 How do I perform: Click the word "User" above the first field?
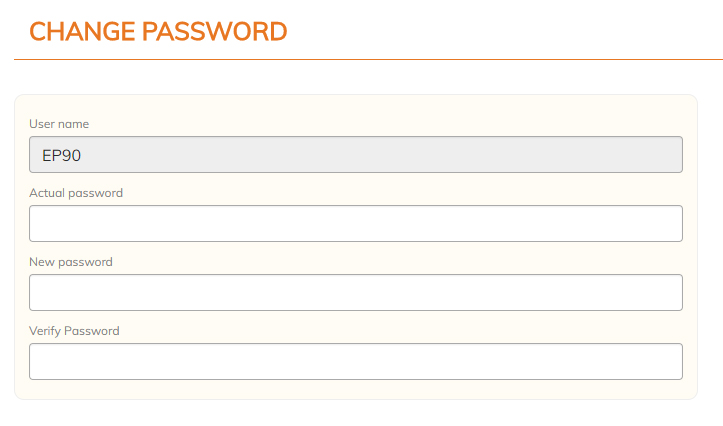pyautogui.click(x=43, y=124)
